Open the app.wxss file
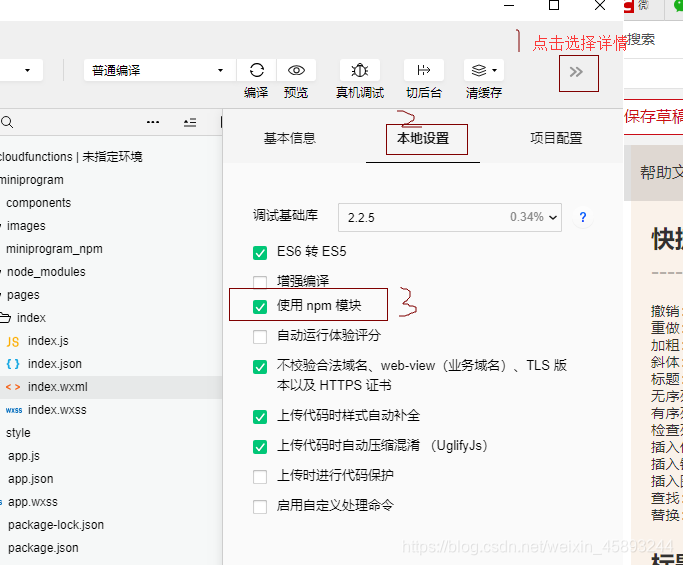The width and height of the screenshot is (683, 565). tap(33, 502)
